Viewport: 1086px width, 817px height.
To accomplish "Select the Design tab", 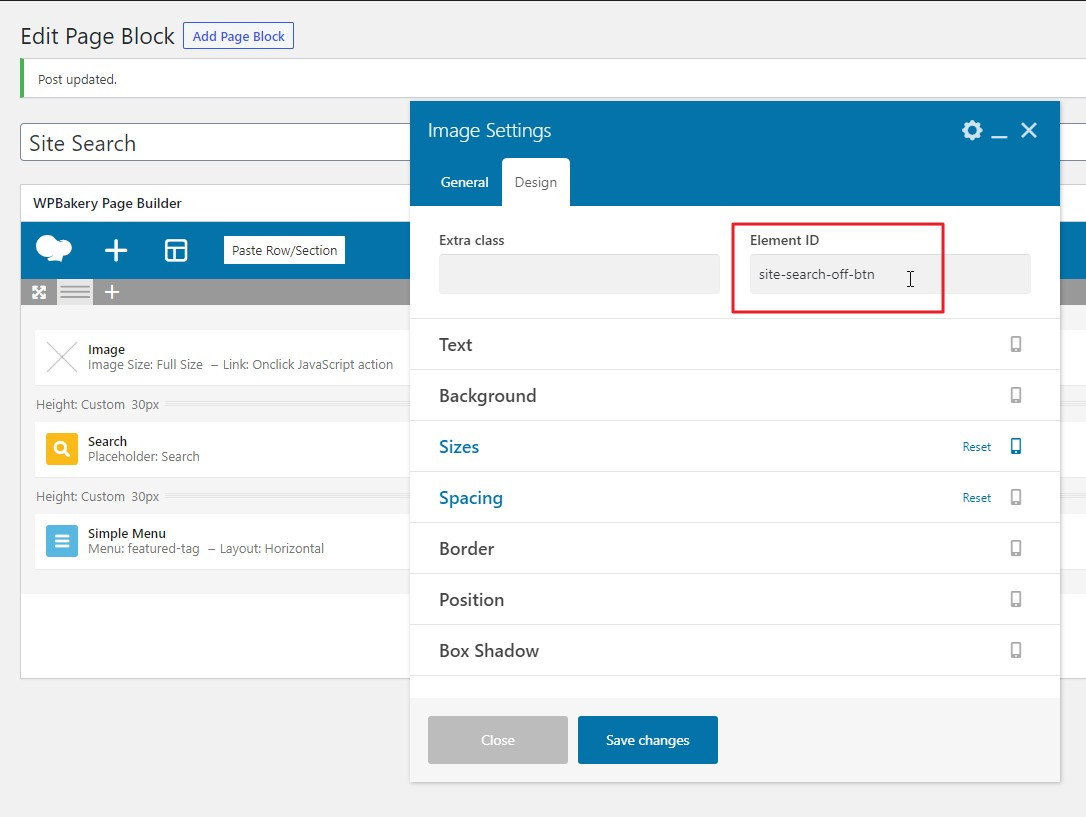I will 535,182.
